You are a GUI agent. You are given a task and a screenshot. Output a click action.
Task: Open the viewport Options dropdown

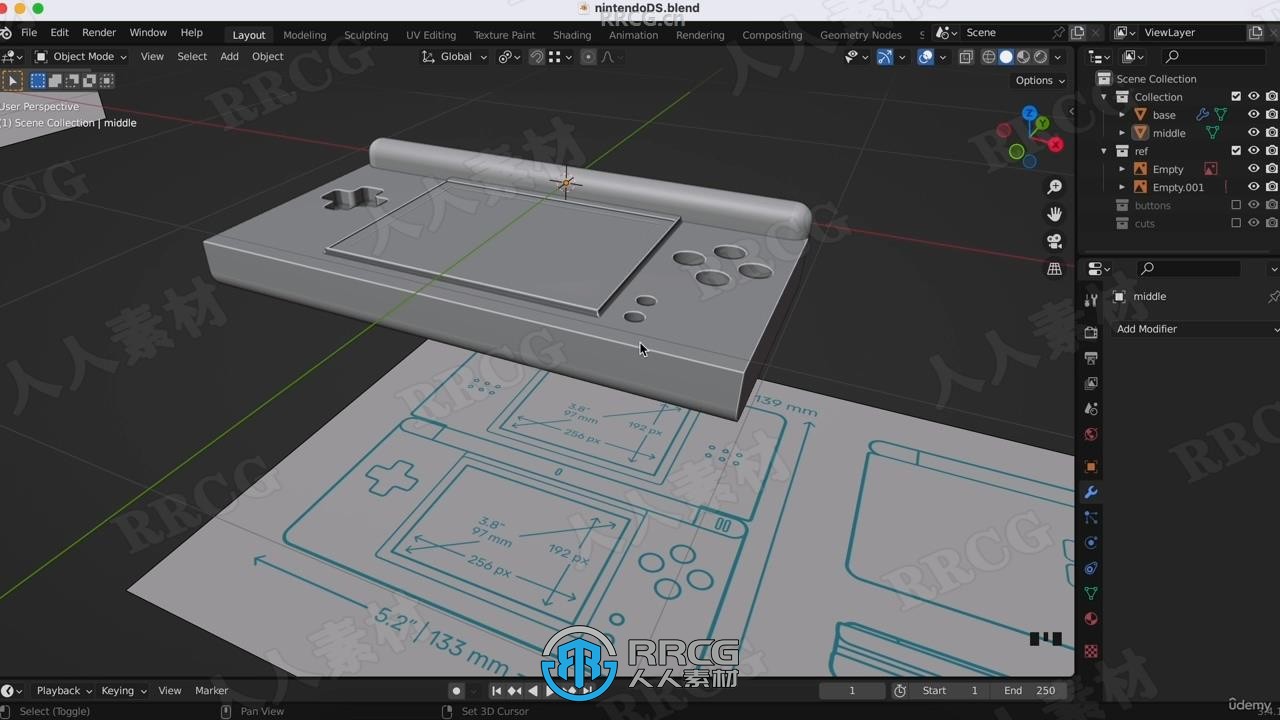pos(1040,81)
